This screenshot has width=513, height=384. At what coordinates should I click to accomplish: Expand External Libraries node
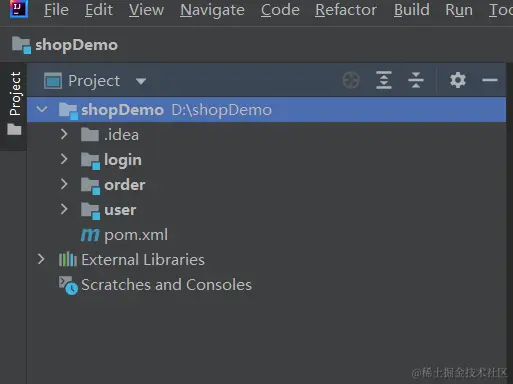click(x=41, y=259)
